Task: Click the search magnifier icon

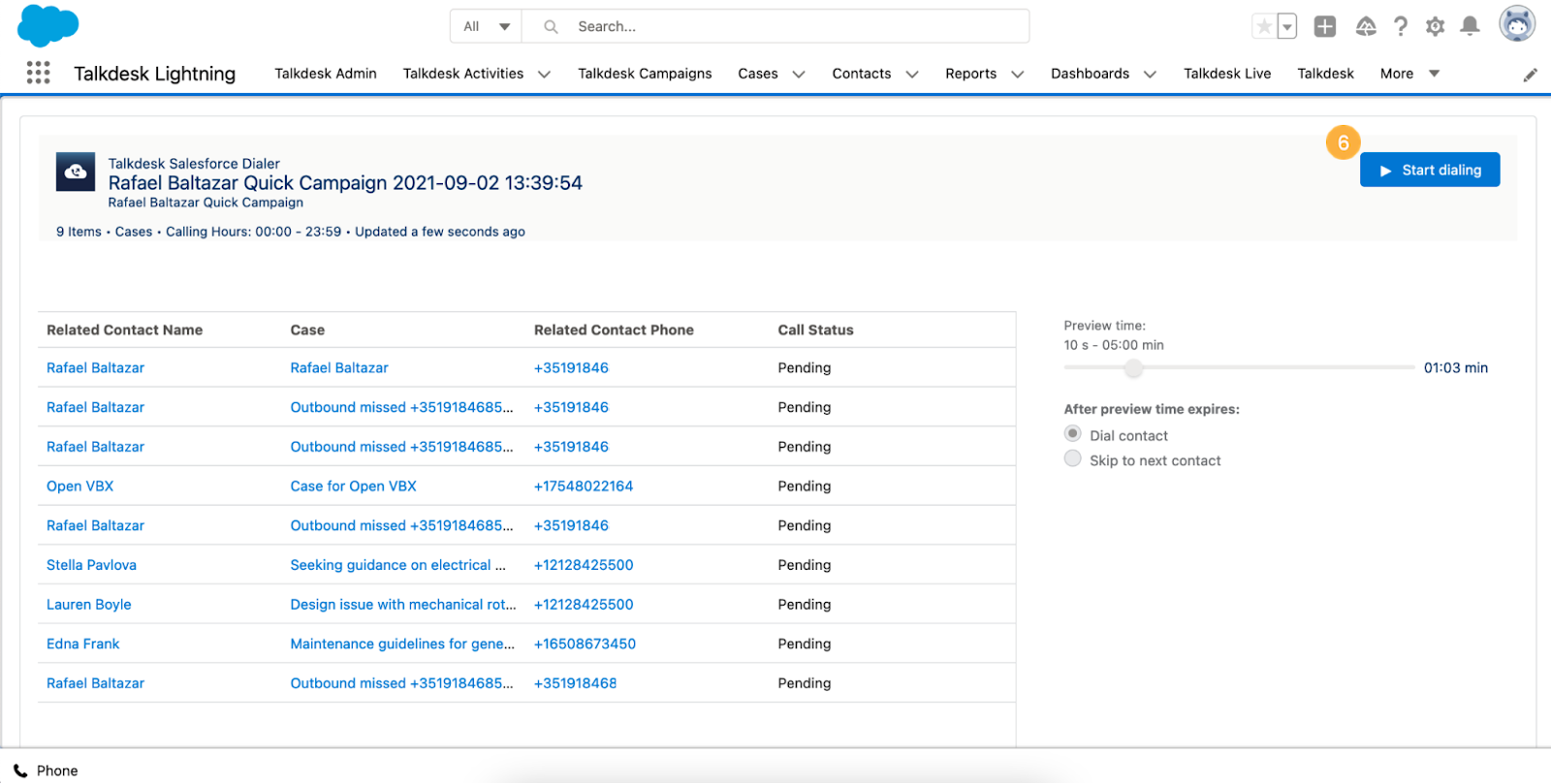Action: 551,26
